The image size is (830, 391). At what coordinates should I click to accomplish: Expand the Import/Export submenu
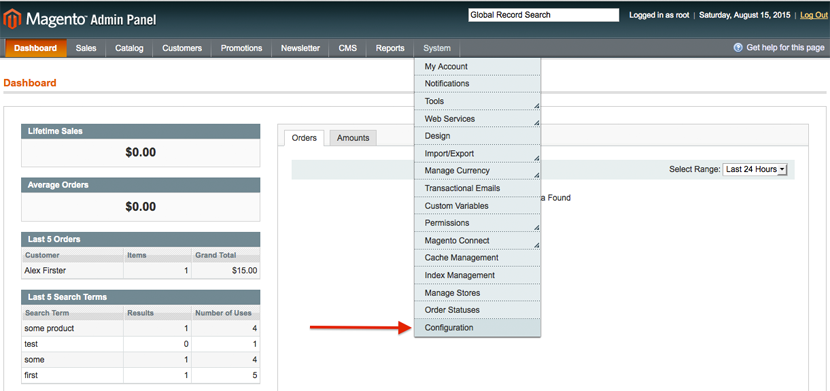(x=477, y=153)
